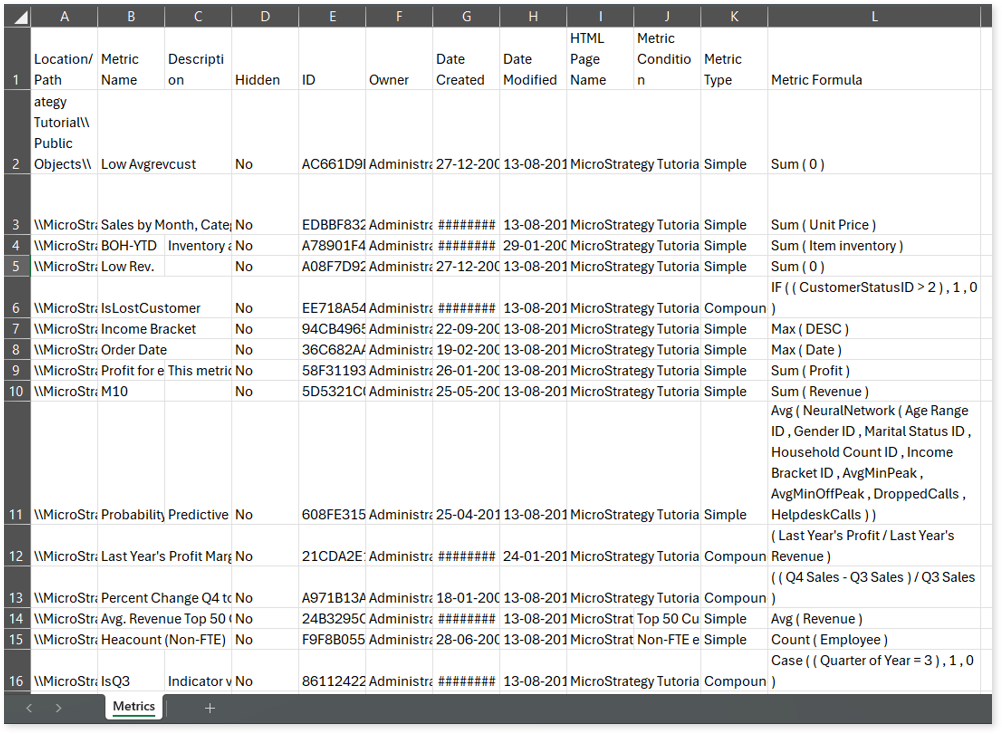Select the 'Avg. Revenue Top 50' cell
This screenshot has width=1002, height=734.
tap(131, 619)
